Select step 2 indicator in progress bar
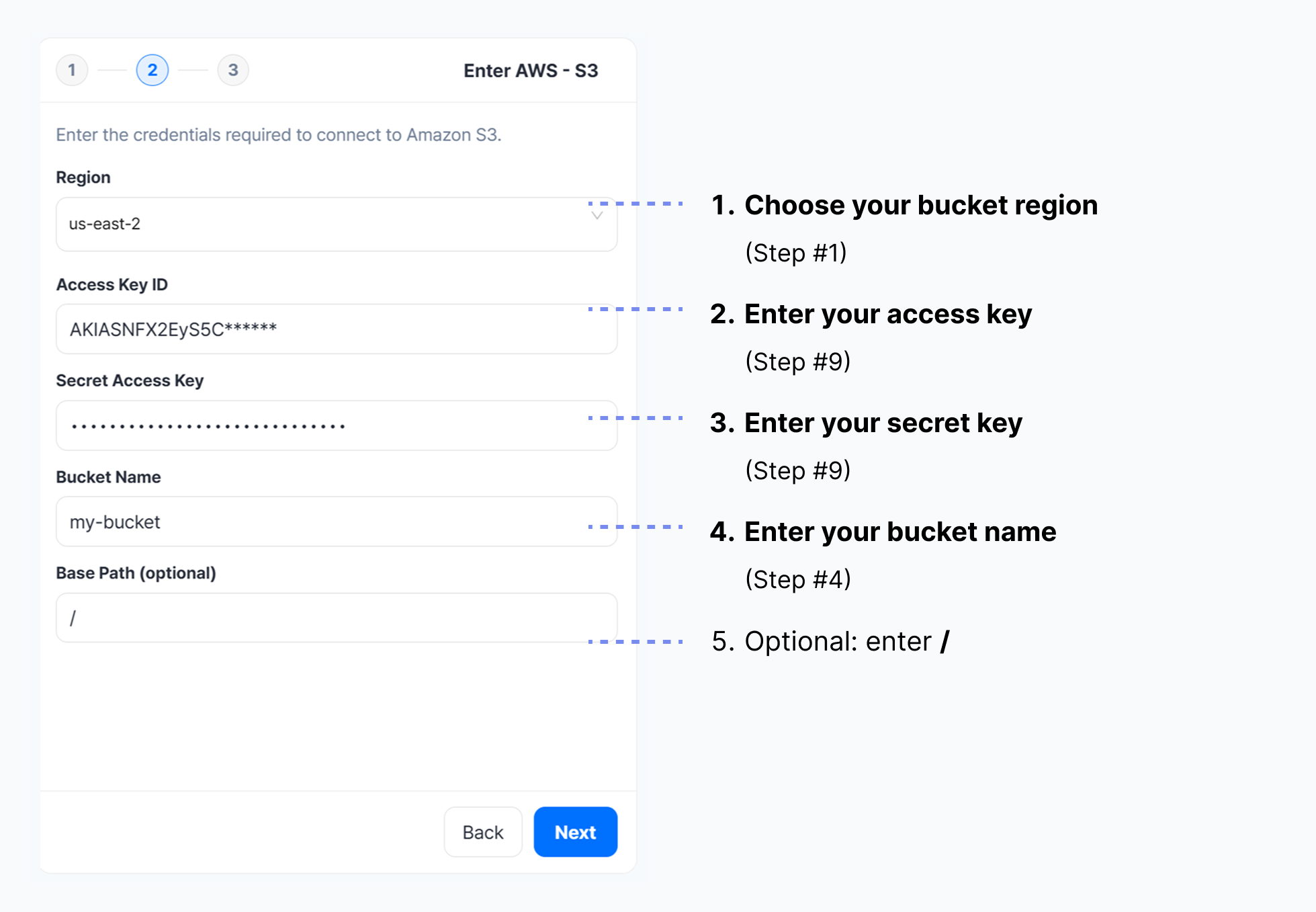Screen dimensions: 1316x912 tap(152, 70)
